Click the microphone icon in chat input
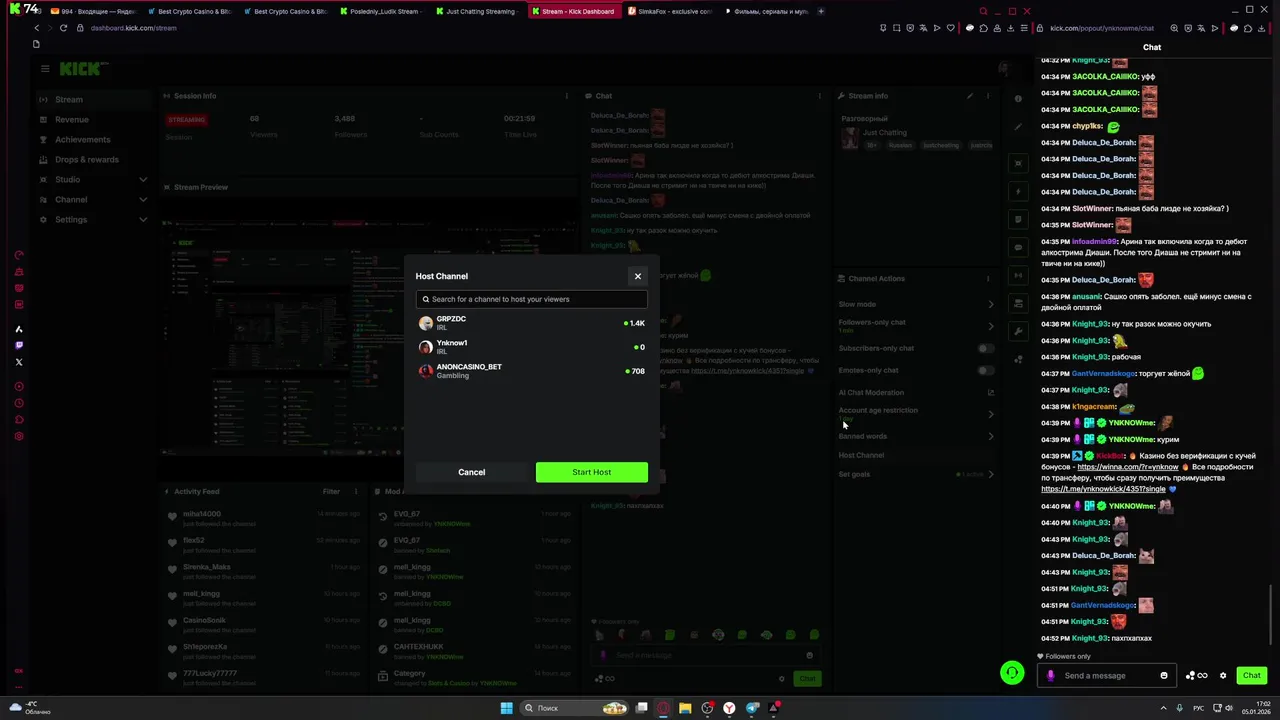This screenshot has width=1280, height=720. pos(1050,675)
